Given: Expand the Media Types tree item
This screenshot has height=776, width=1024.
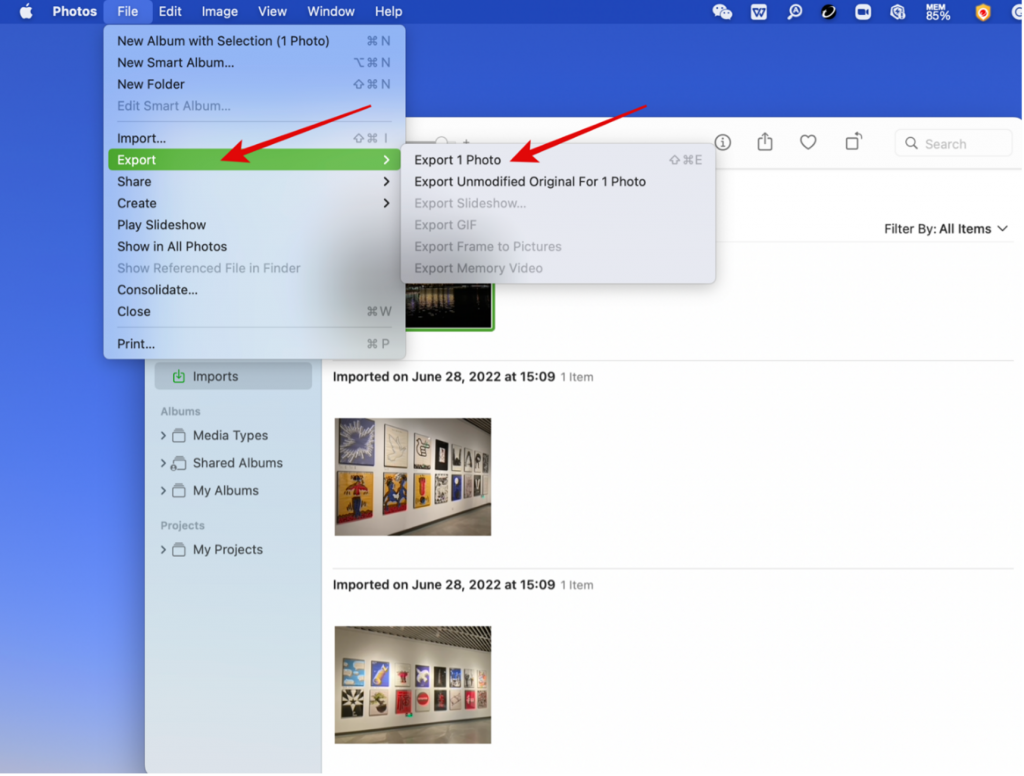Looking at the screenshot, I should coord(164,436).
